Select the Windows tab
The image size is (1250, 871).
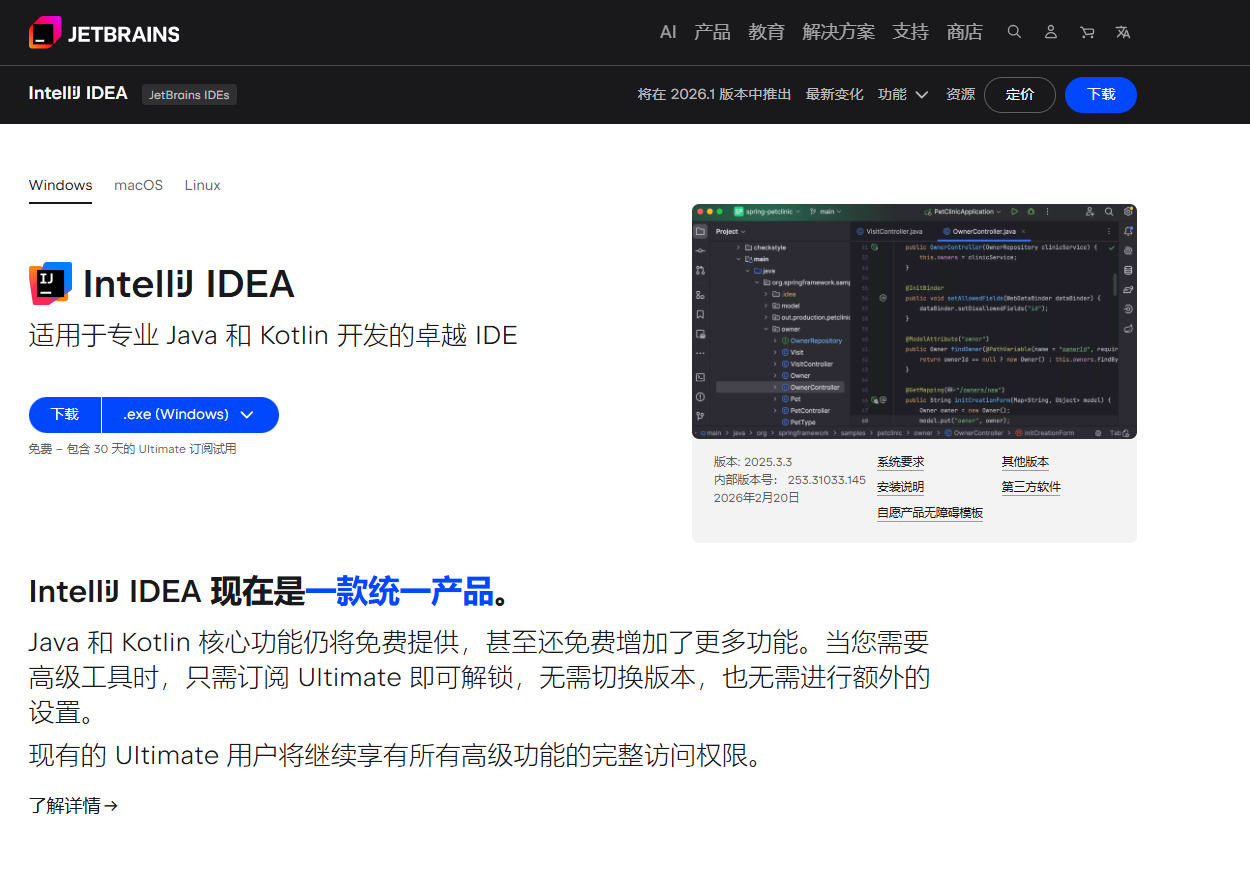pyautogui.click(x=60, y=185)
